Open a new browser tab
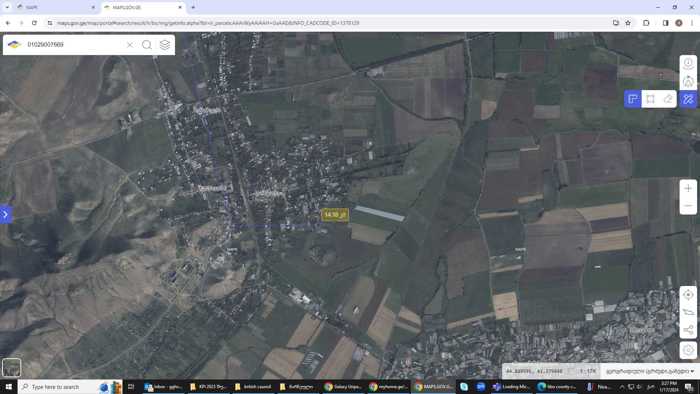This screenshot has height=394, width=700. click(193, 7)
